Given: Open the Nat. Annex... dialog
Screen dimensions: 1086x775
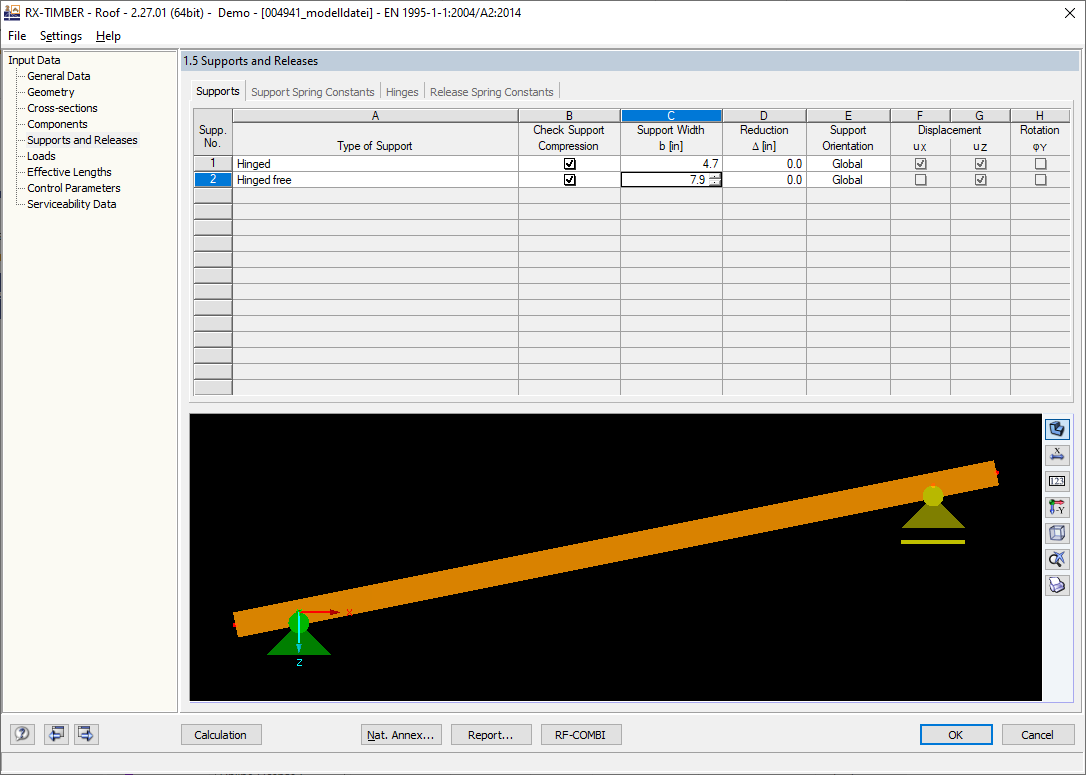Looking at the screenshot, I should [x=401, y=735].
